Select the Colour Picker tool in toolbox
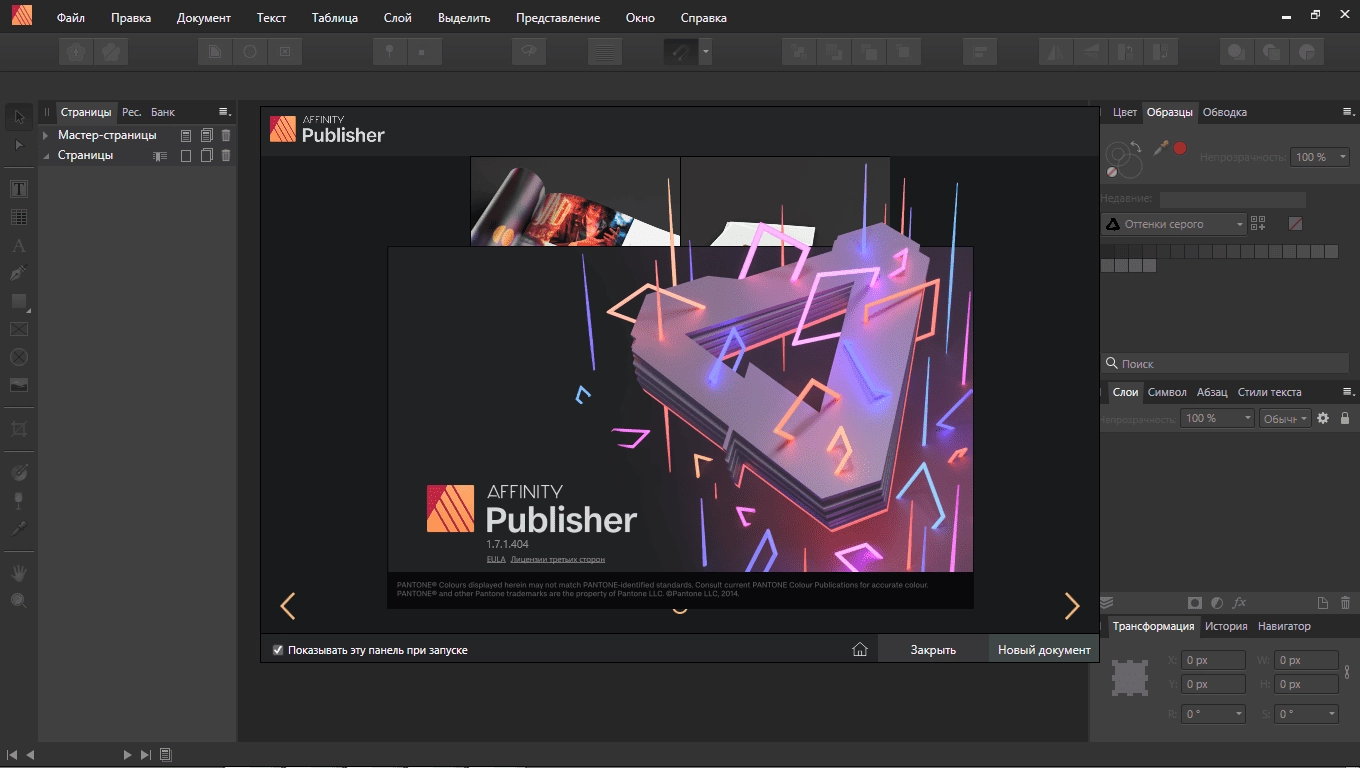 click(x=19, y=528)
